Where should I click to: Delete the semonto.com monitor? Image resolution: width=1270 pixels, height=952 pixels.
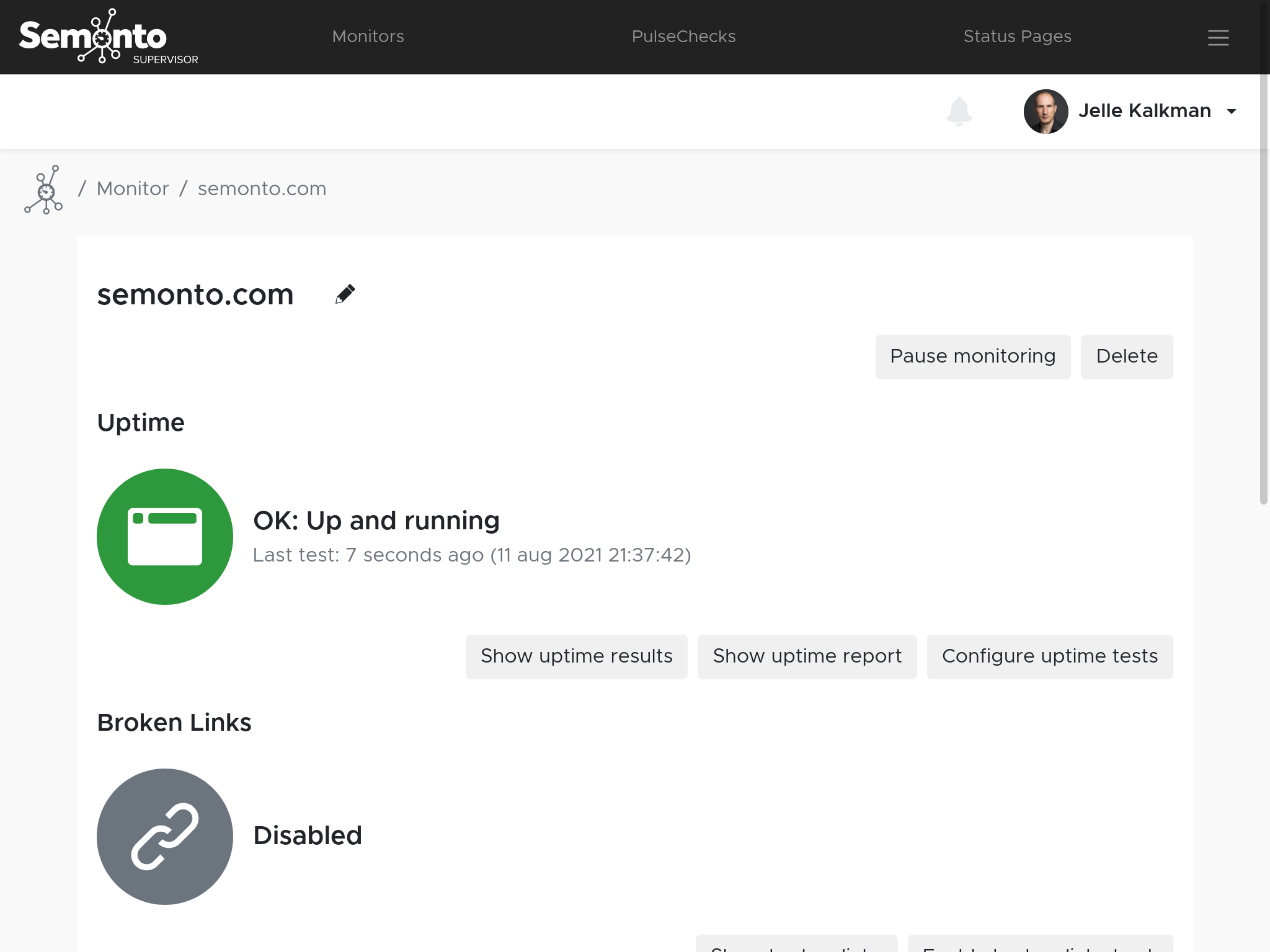point(1126,356)
